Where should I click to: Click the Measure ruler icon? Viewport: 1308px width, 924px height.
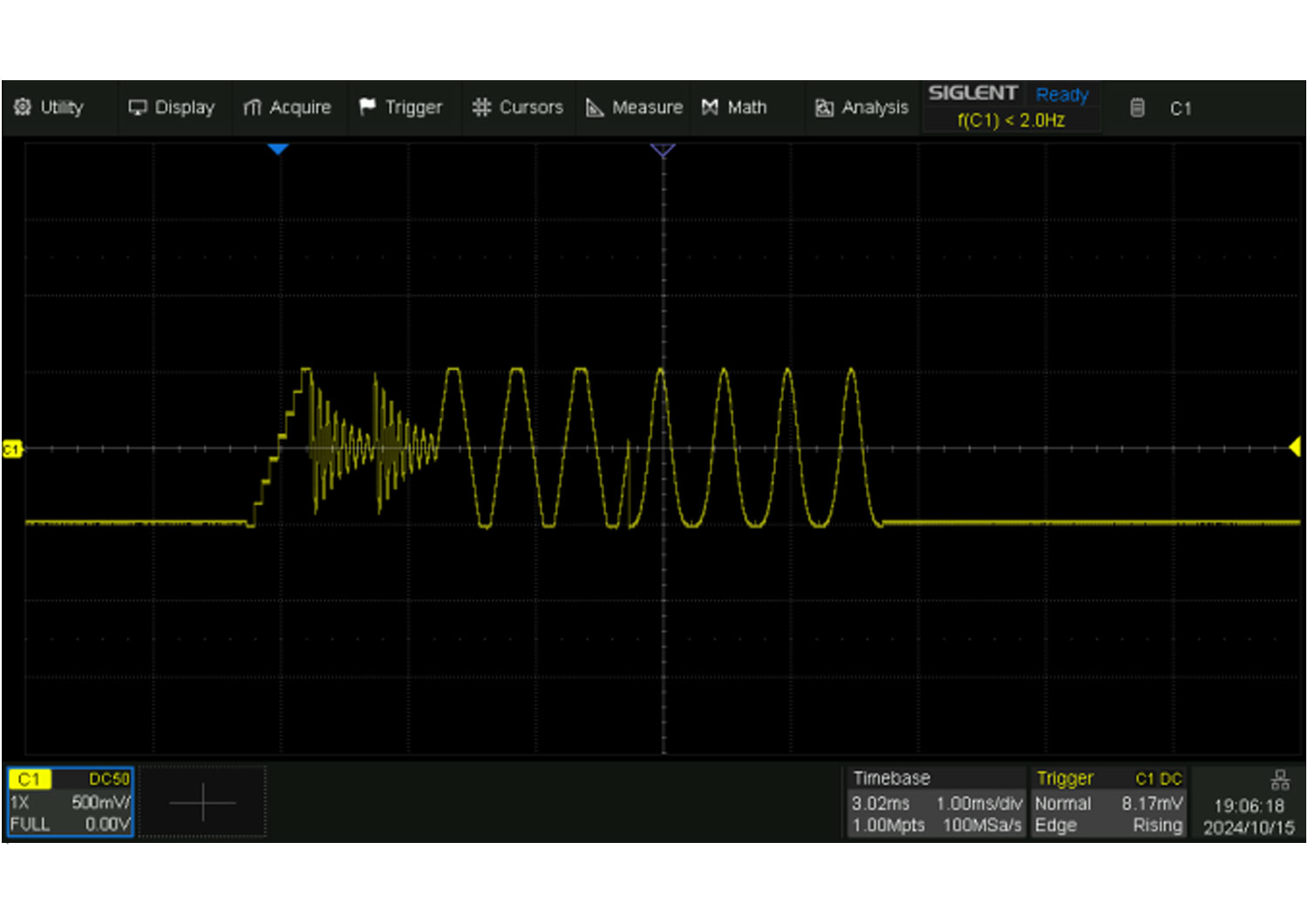pos(595,107)
